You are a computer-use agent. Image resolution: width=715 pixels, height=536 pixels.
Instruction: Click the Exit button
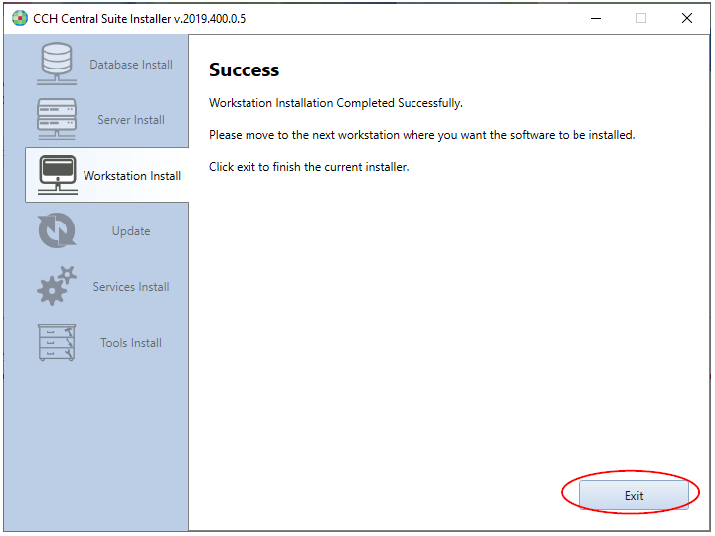tap(633, 495)
